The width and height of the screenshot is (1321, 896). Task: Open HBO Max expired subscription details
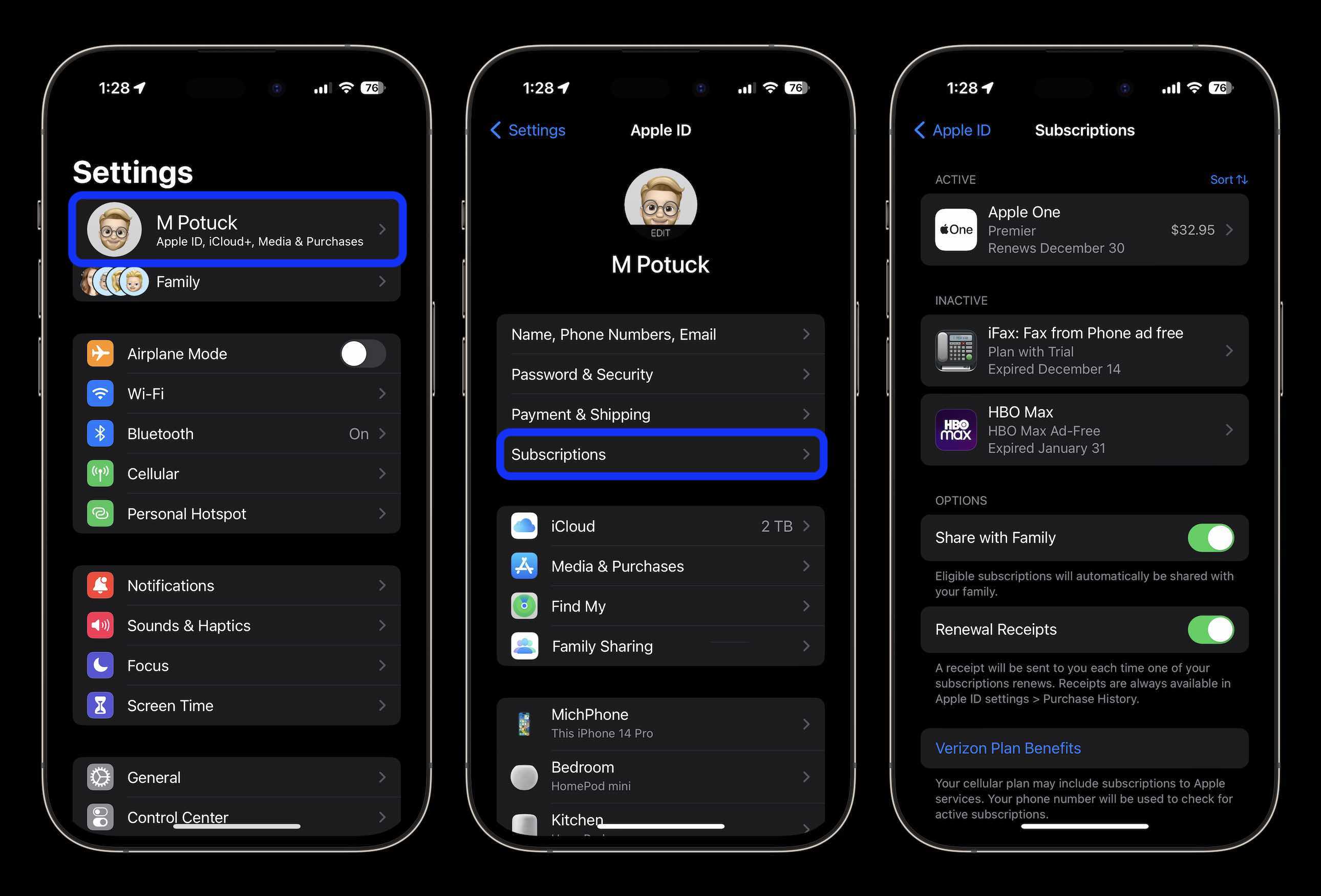click(1084, 430)
